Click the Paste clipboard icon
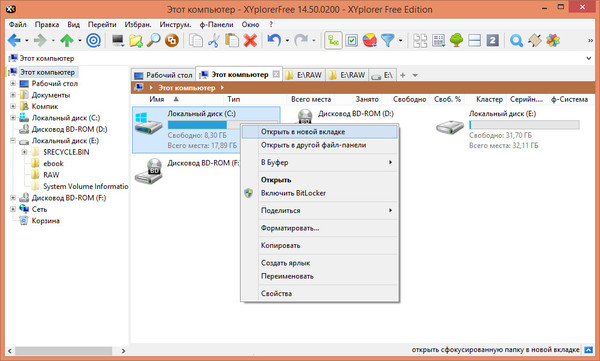Image resolution: width=600 pixels, height=361 pixels. pos(232,40)
